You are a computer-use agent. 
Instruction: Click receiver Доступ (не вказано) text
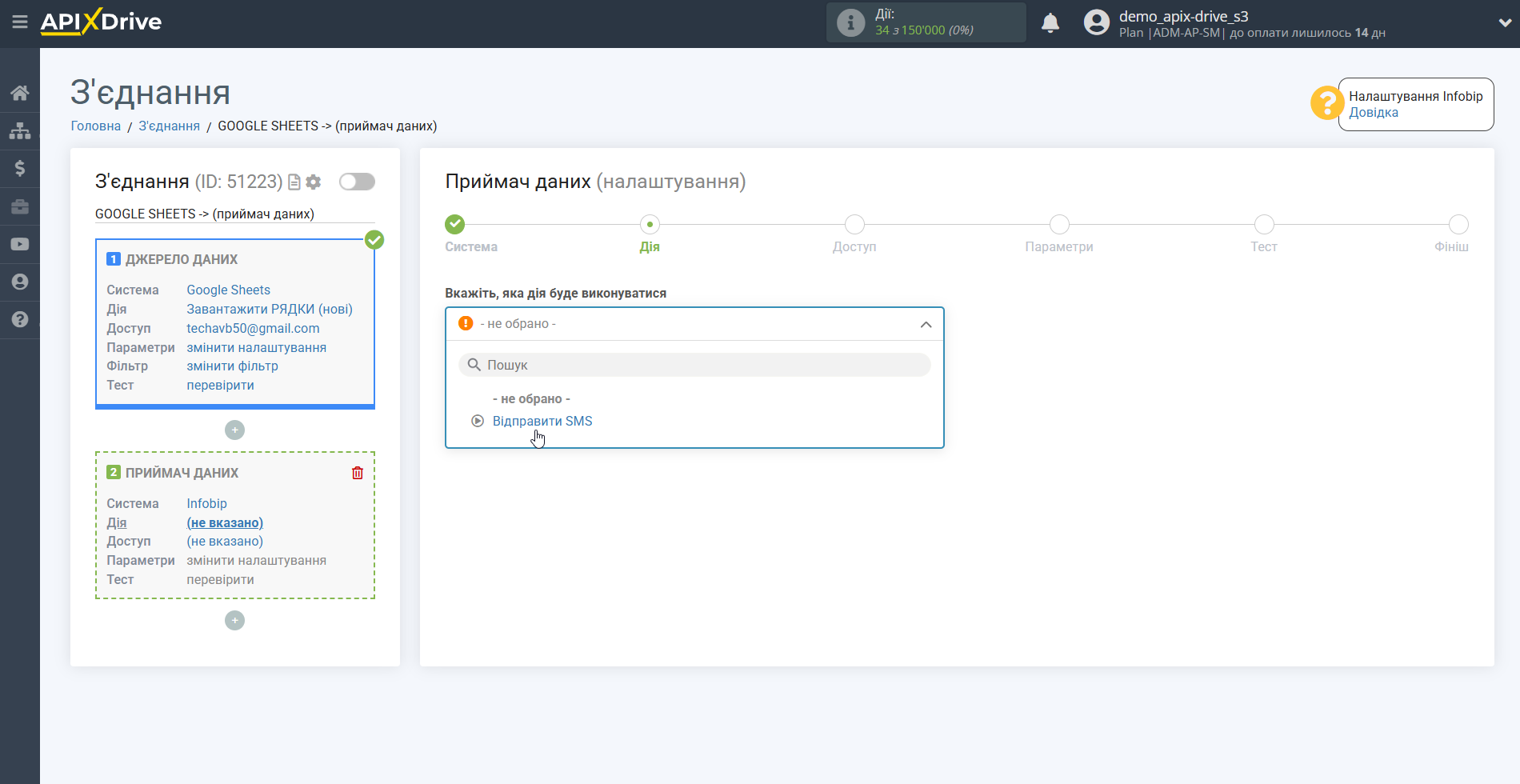tap(225, 541)
